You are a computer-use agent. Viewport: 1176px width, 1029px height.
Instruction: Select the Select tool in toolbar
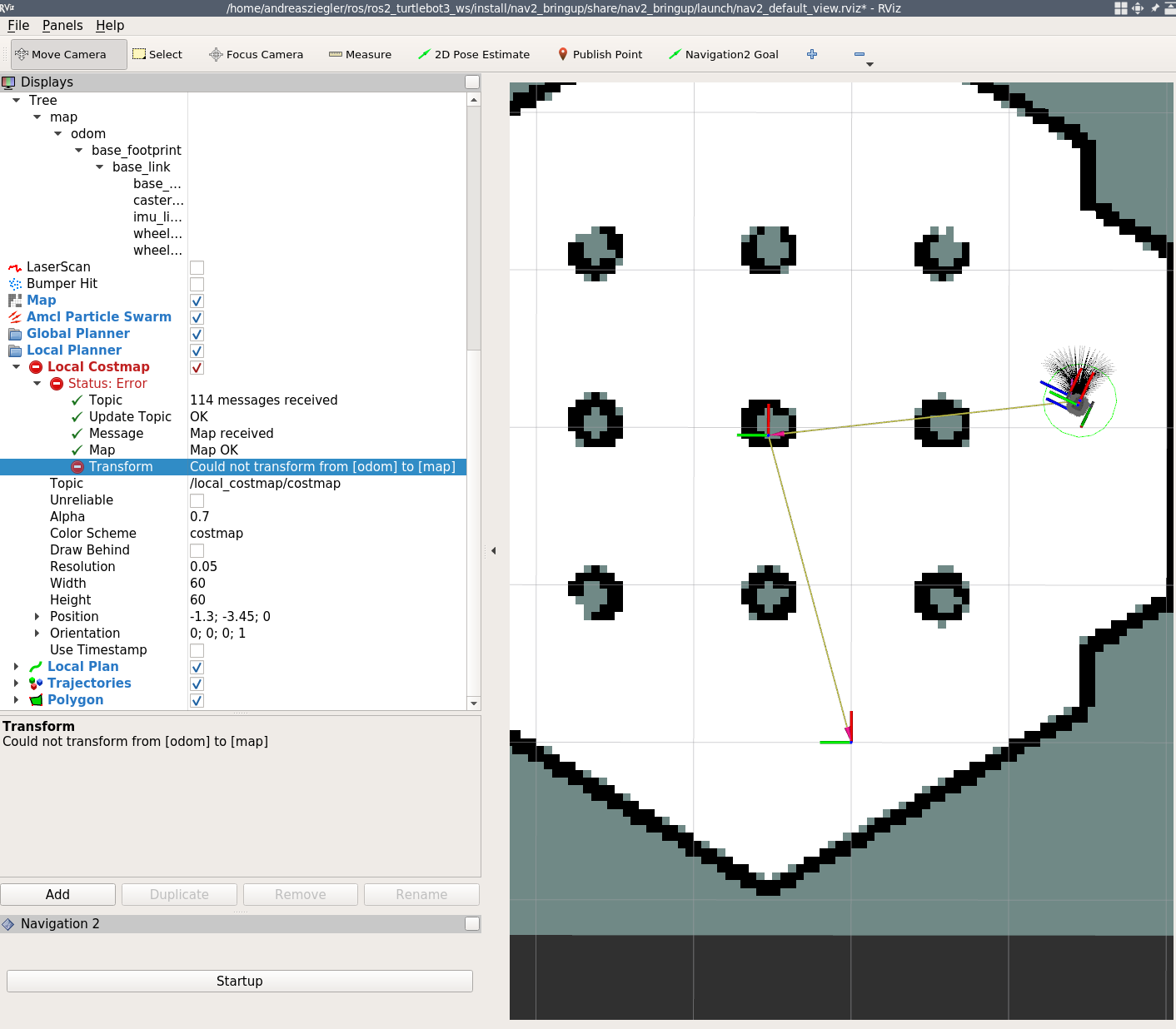point(157,54)
